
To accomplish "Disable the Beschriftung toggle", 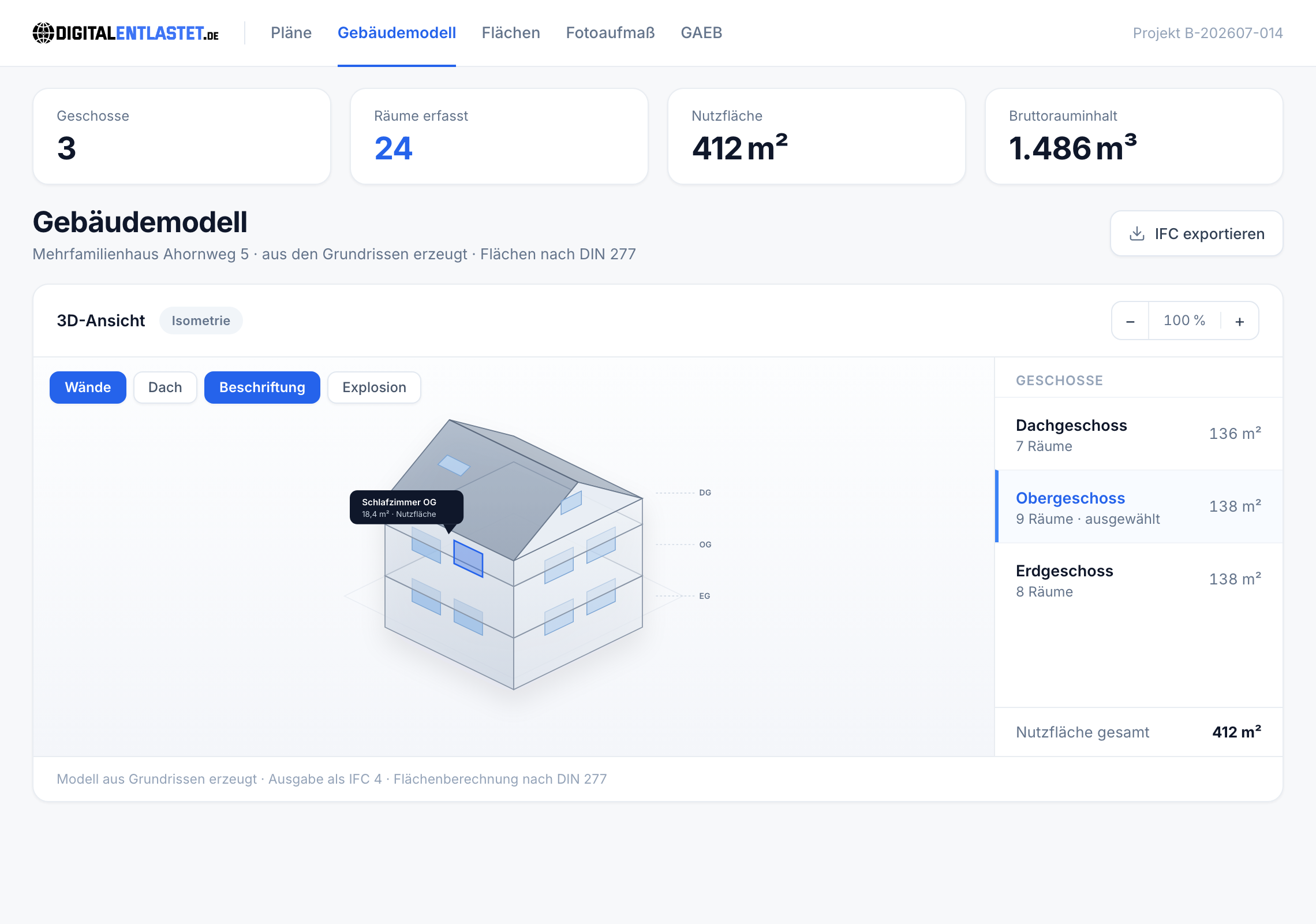I will (x=262, y=388).
